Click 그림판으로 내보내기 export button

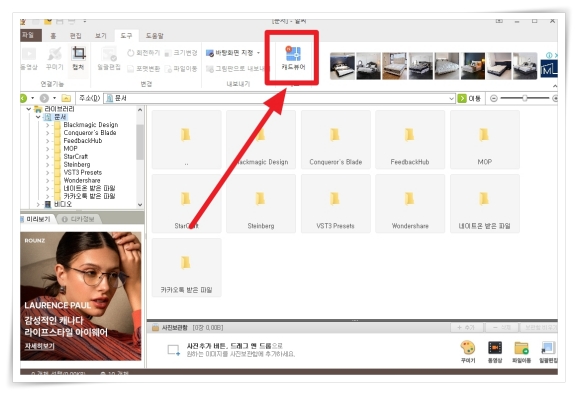click(235, 69)
